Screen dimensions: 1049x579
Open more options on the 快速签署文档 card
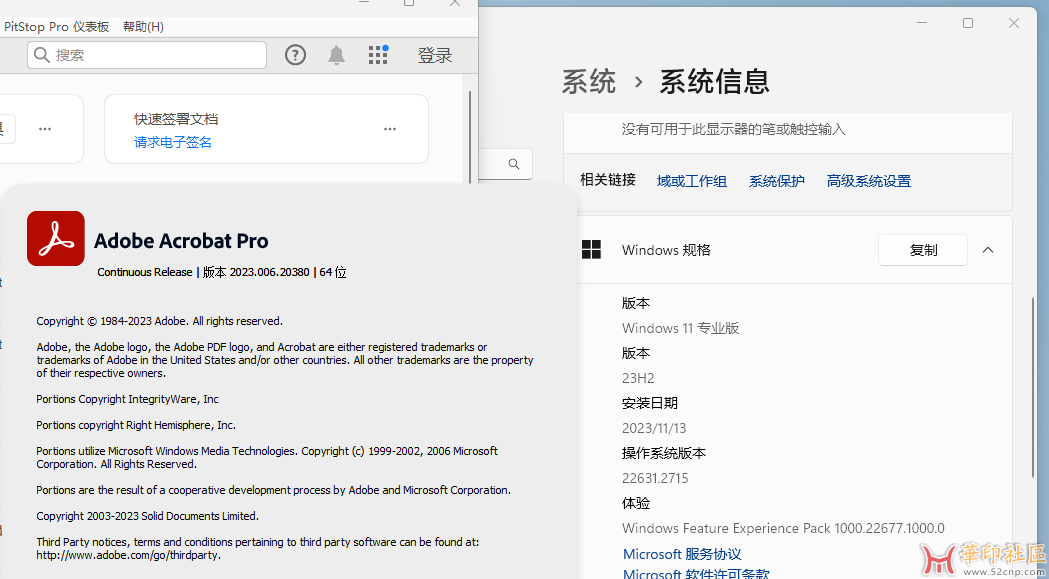(390, 129)
